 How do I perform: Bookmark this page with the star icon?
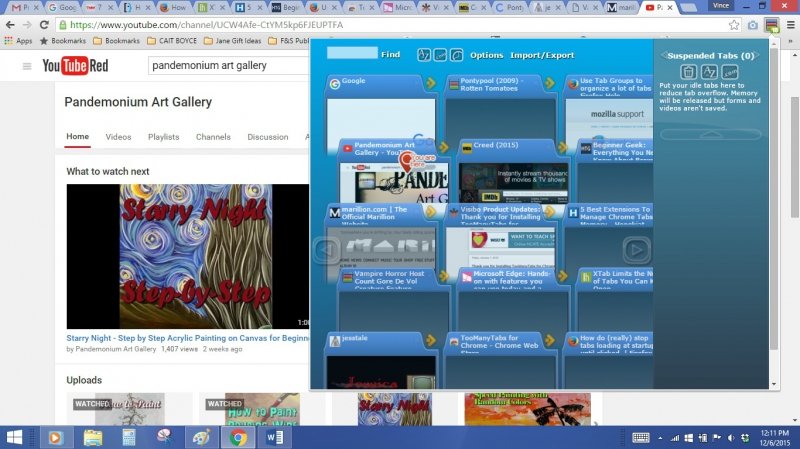pyautogui.click(x=734, y=25)
